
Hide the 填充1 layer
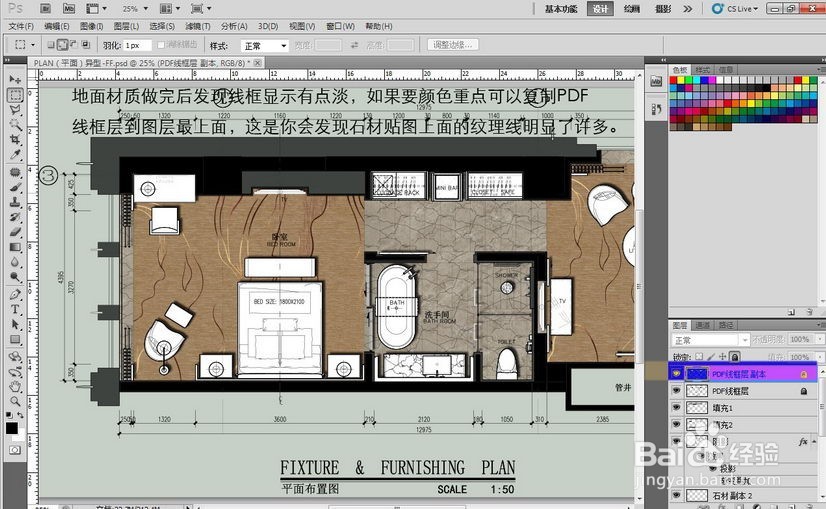click(676, 407)
